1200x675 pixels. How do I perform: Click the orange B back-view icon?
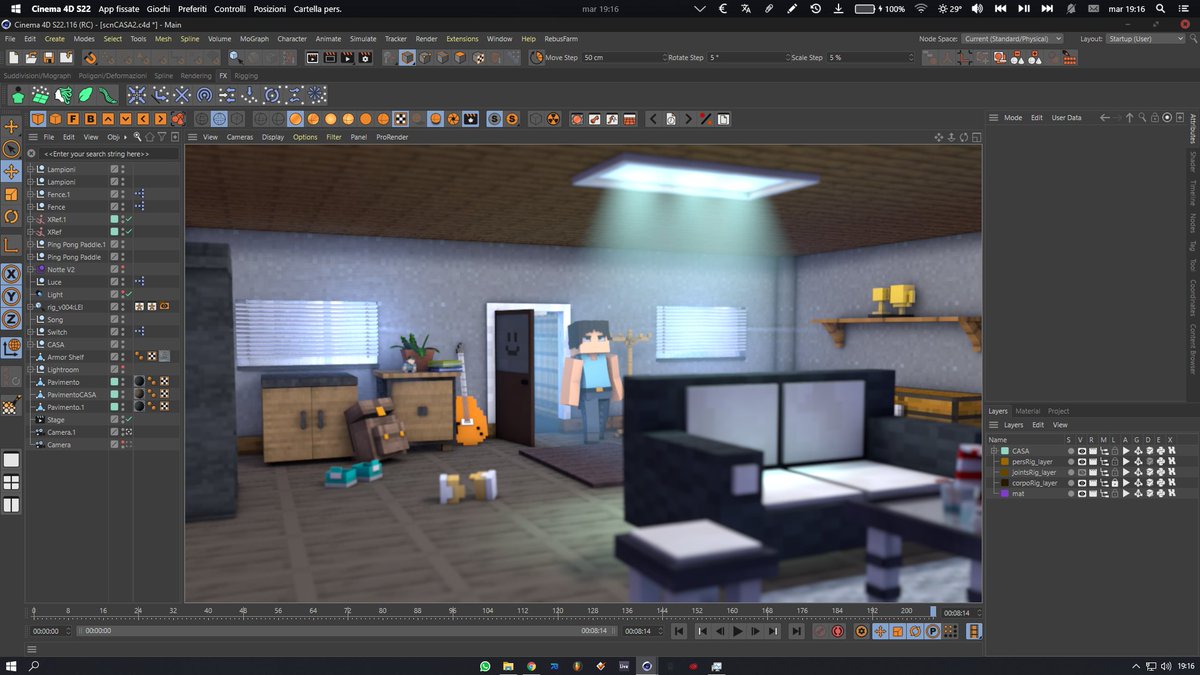(x=91, y=119)
